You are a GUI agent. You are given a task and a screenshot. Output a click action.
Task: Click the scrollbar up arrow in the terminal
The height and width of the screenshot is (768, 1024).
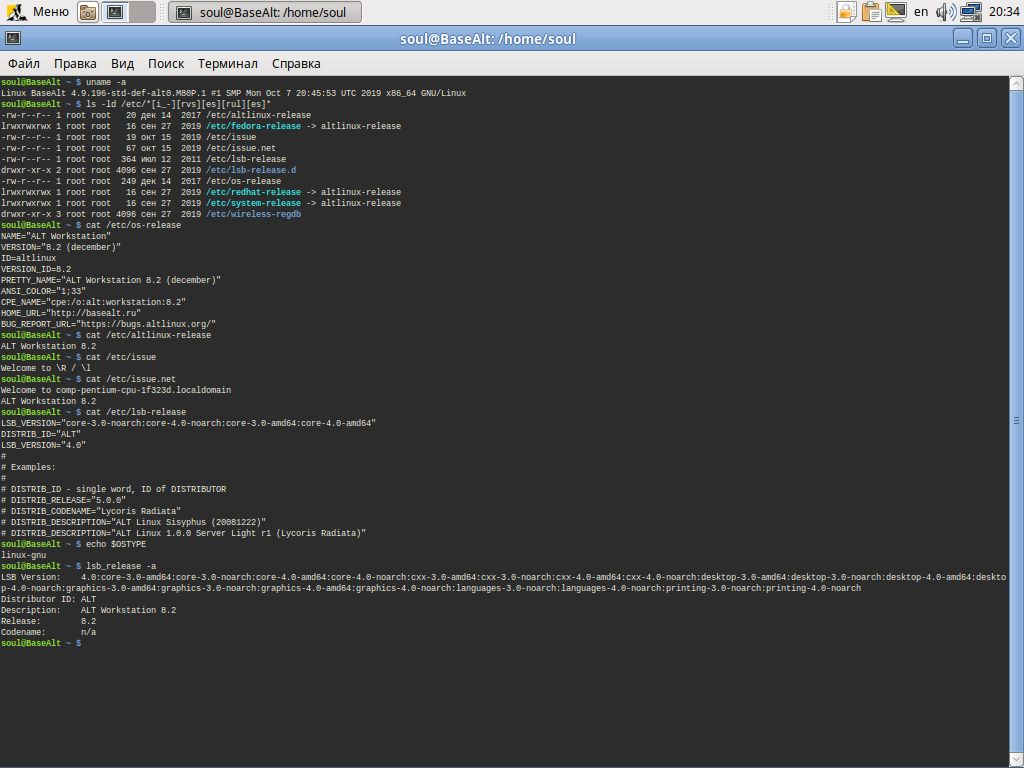coord(1016,83)
